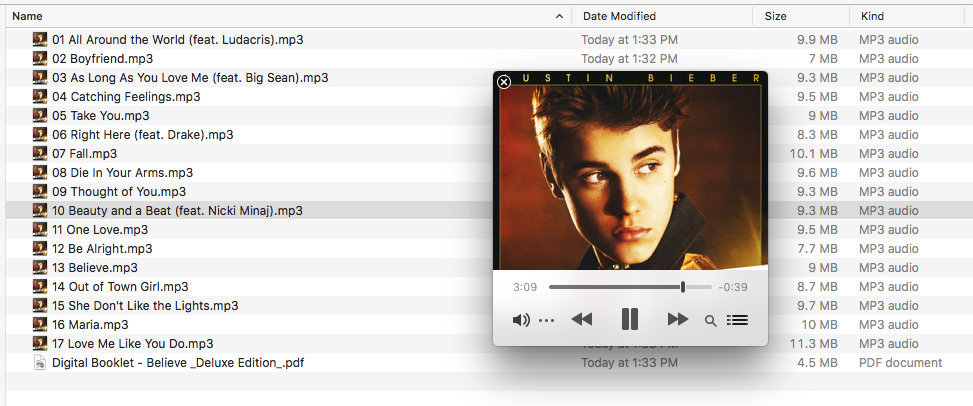Select the 02 Boyfriend.mp3 file icon
This screenshot has height=406, width=973.
tap(40, 58)
